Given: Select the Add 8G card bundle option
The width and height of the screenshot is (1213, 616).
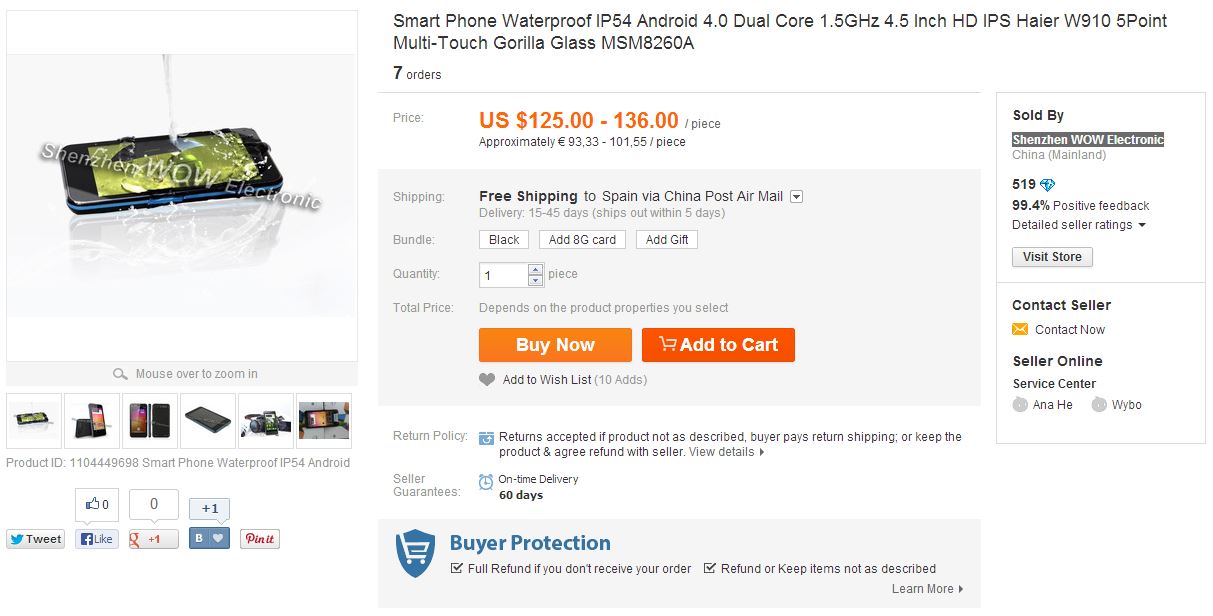Looking at the screenshot, I should [x=582, y=239].
